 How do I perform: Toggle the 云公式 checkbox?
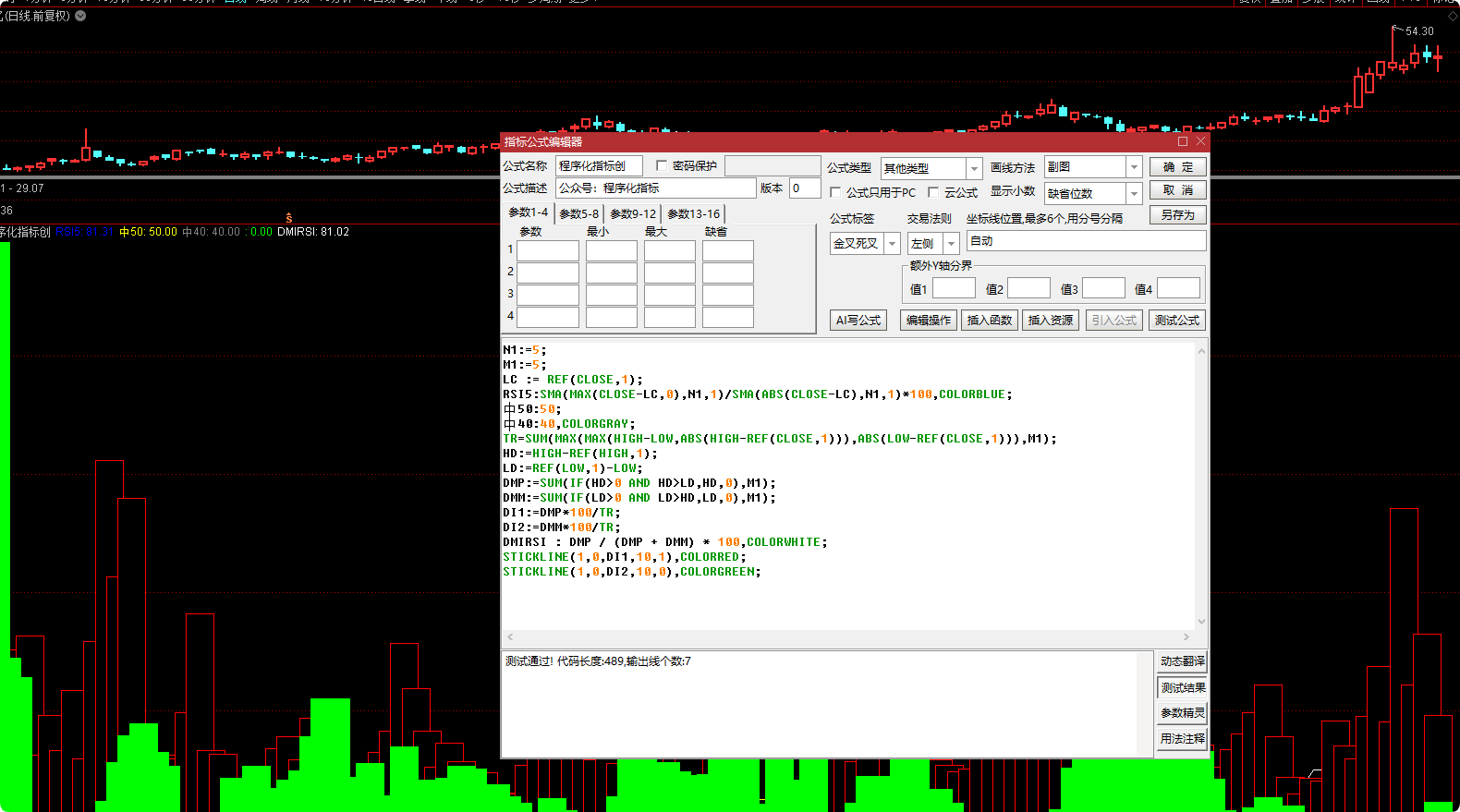(933, 193)
